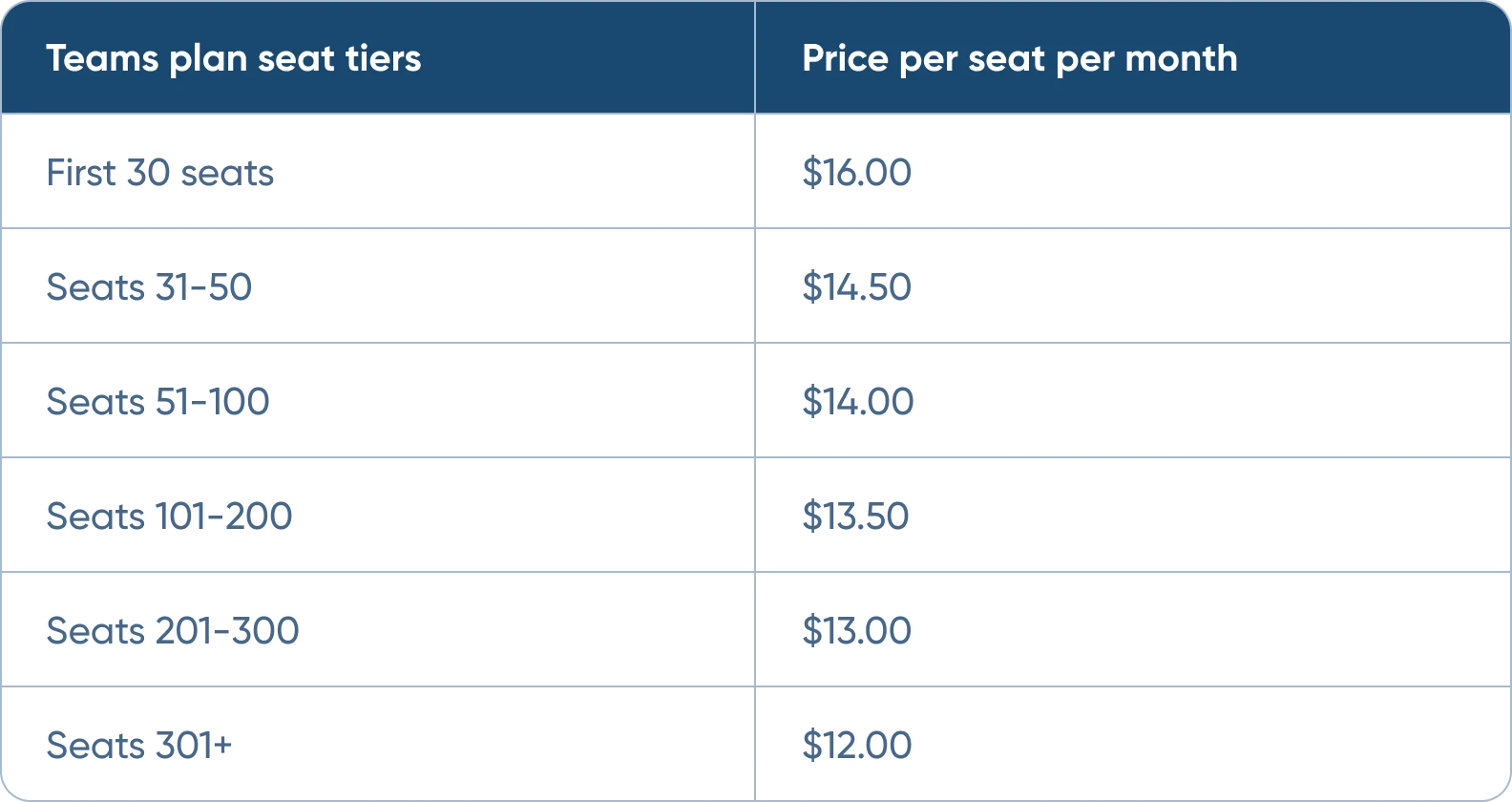
Task: Click the 'Teams plan seat tiers' header
Action: [233, 58]
